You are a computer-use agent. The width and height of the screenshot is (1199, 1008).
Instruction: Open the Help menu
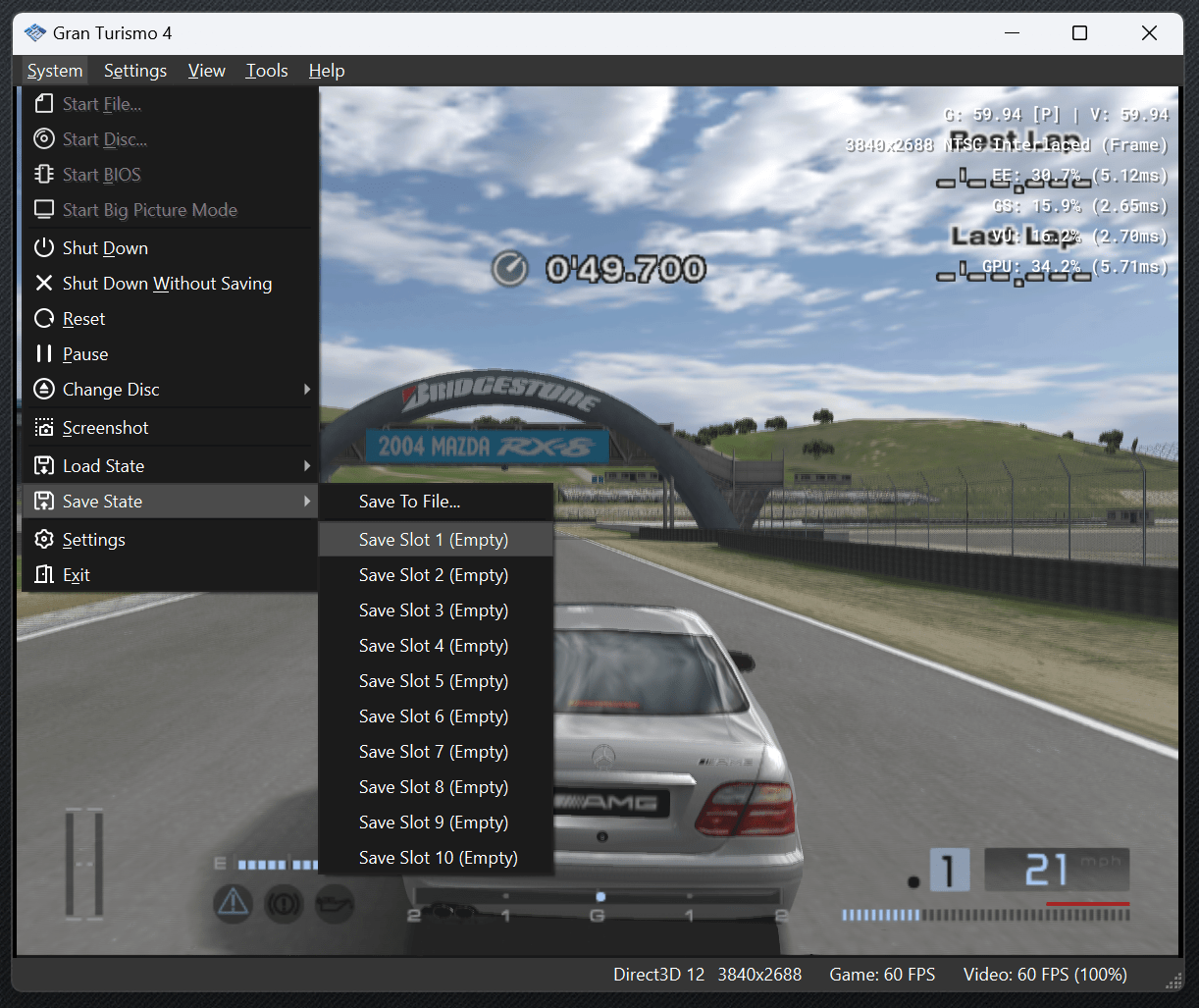click(327, 71)
